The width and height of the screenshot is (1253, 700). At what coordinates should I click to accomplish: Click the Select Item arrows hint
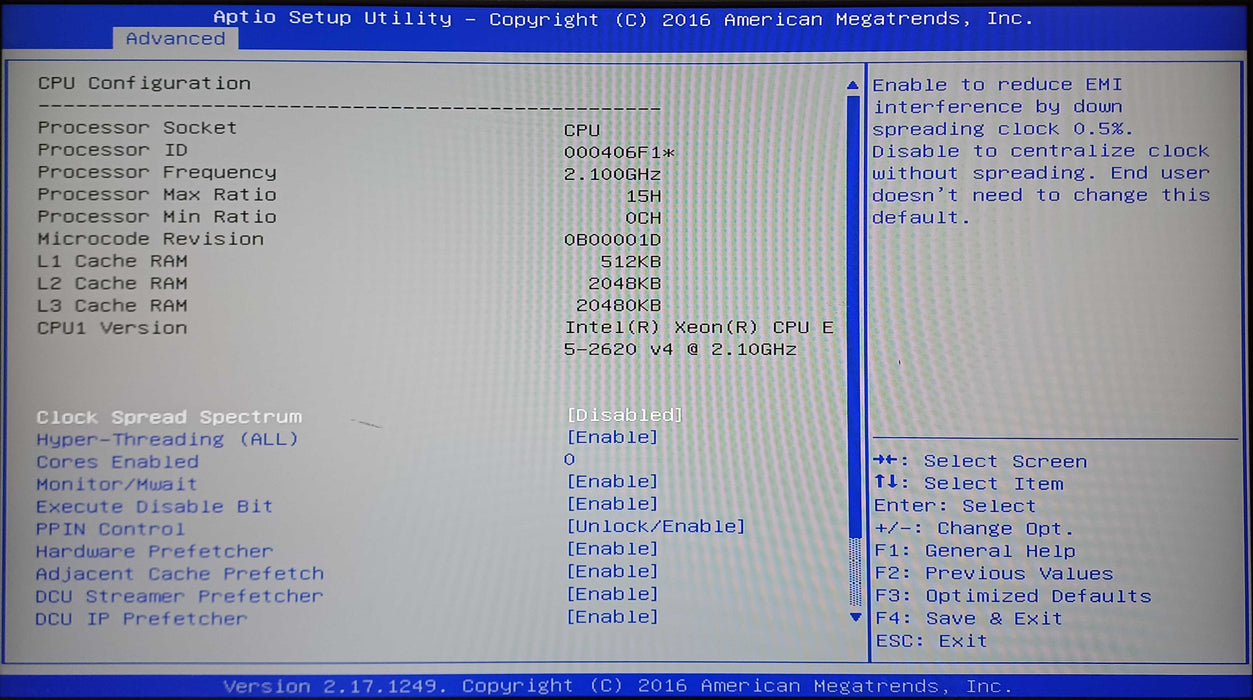coord(968,484)
